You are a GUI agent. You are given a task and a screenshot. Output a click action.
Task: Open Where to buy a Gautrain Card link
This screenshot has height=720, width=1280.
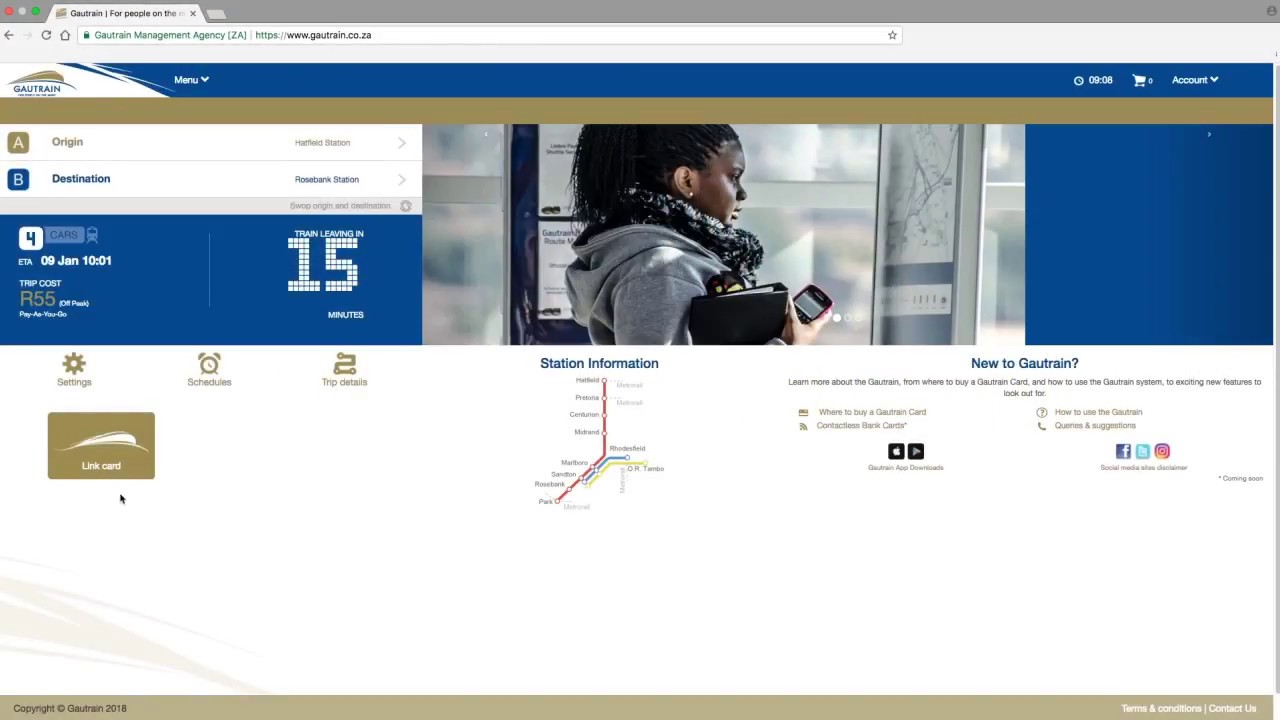(x=872, y=412)
